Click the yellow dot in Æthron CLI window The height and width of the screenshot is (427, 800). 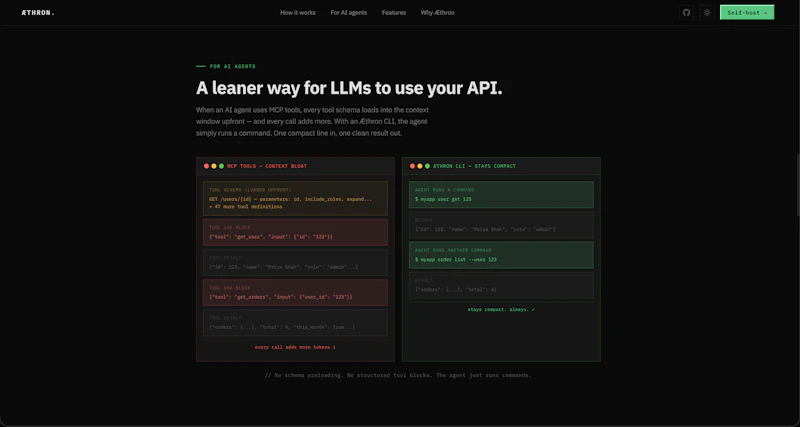click(420, 166)
